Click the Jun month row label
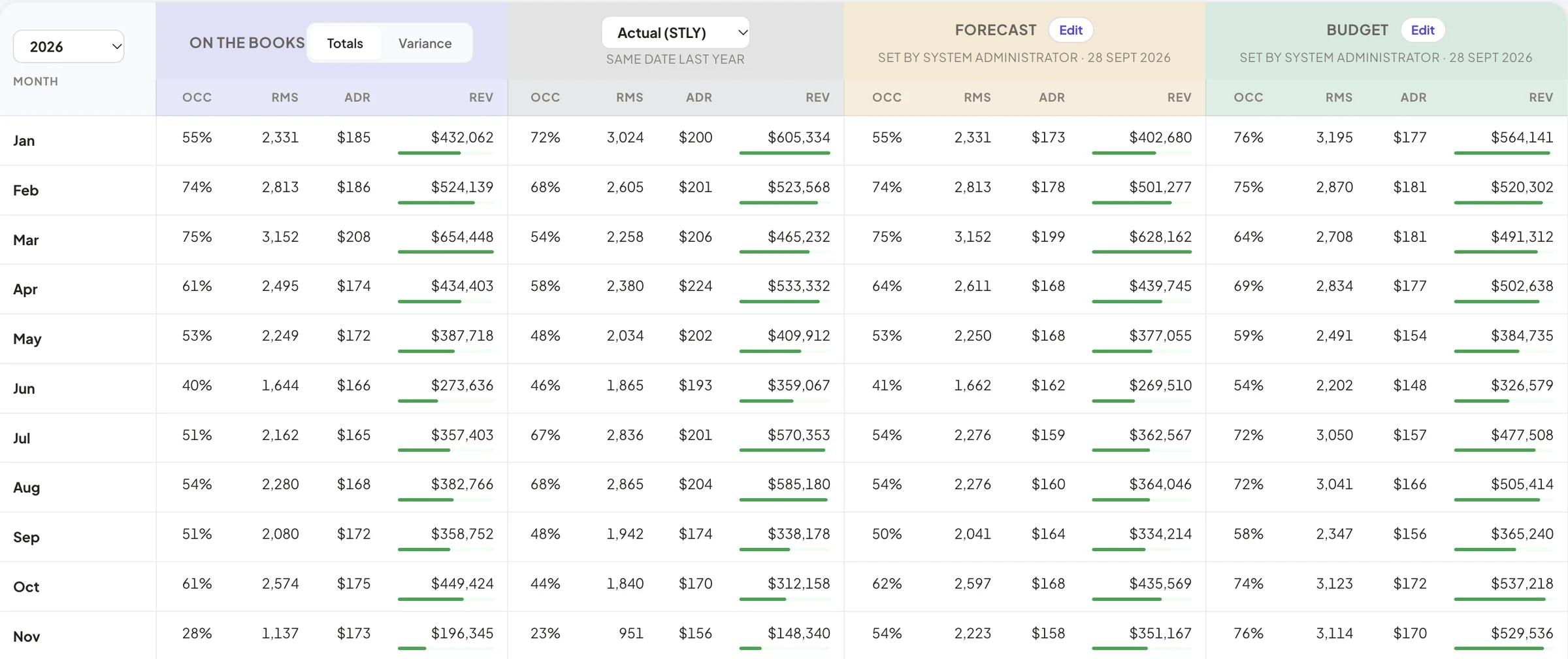1568x659 pixels. [24, 388]
